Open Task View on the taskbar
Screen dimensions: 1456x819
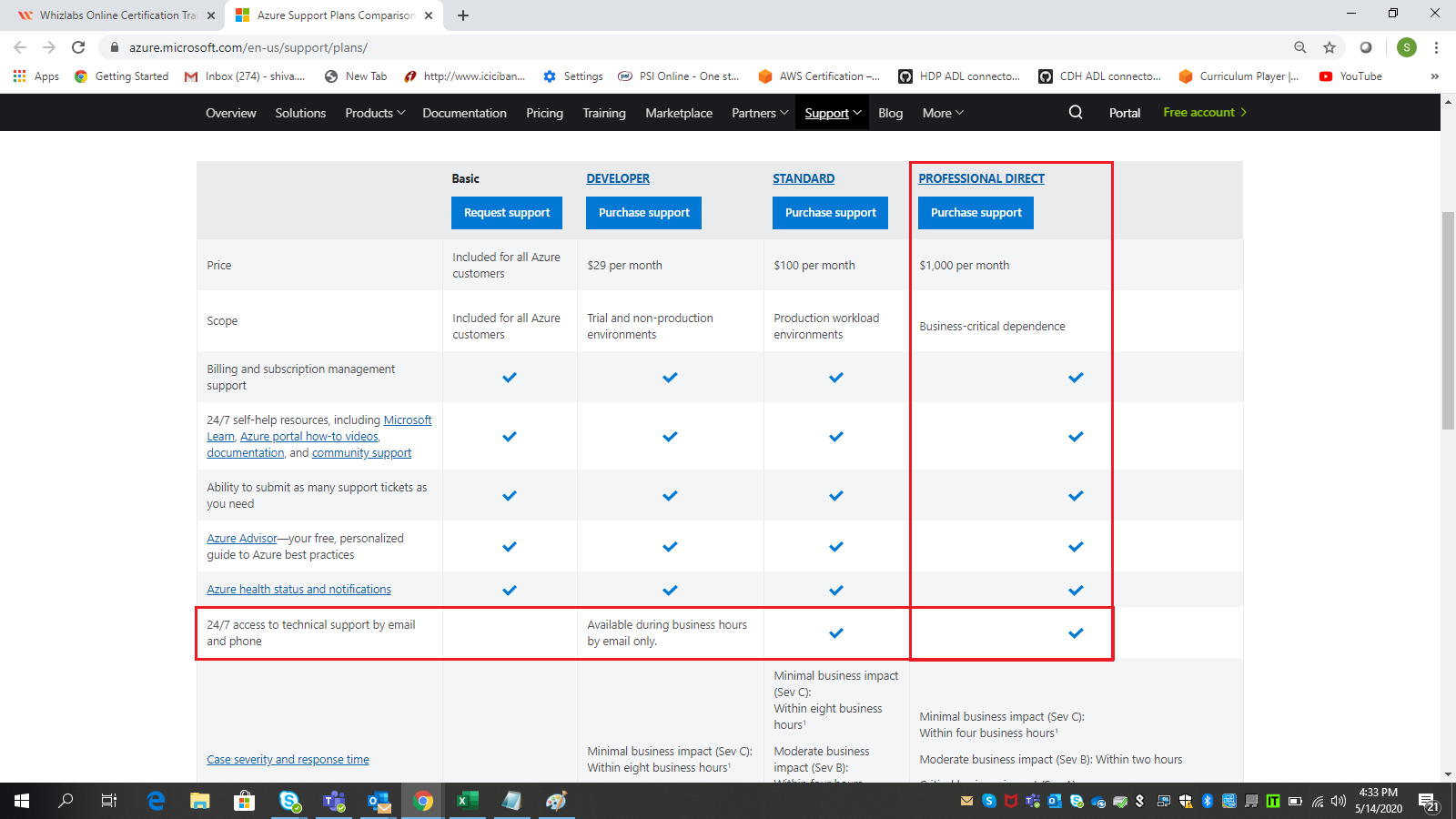click(109, 801)
